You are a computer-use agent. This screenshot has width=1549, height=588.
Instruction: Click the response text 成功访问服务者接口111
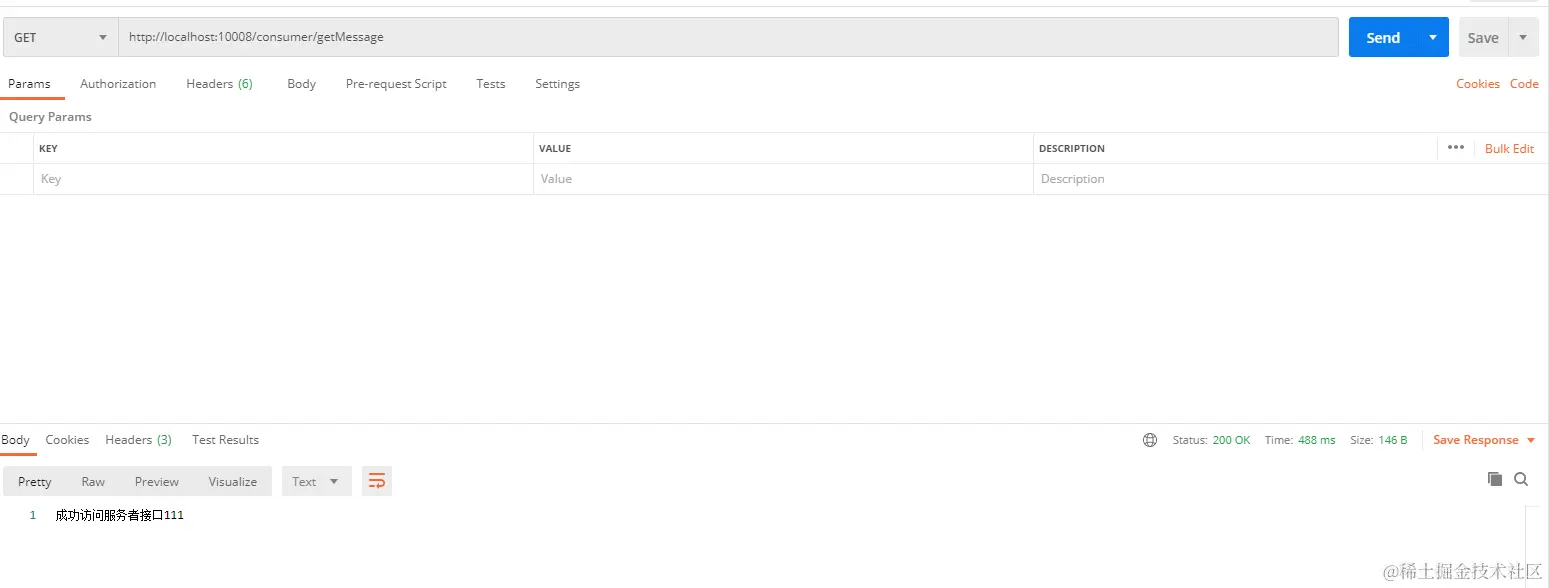tap(120, 515)
